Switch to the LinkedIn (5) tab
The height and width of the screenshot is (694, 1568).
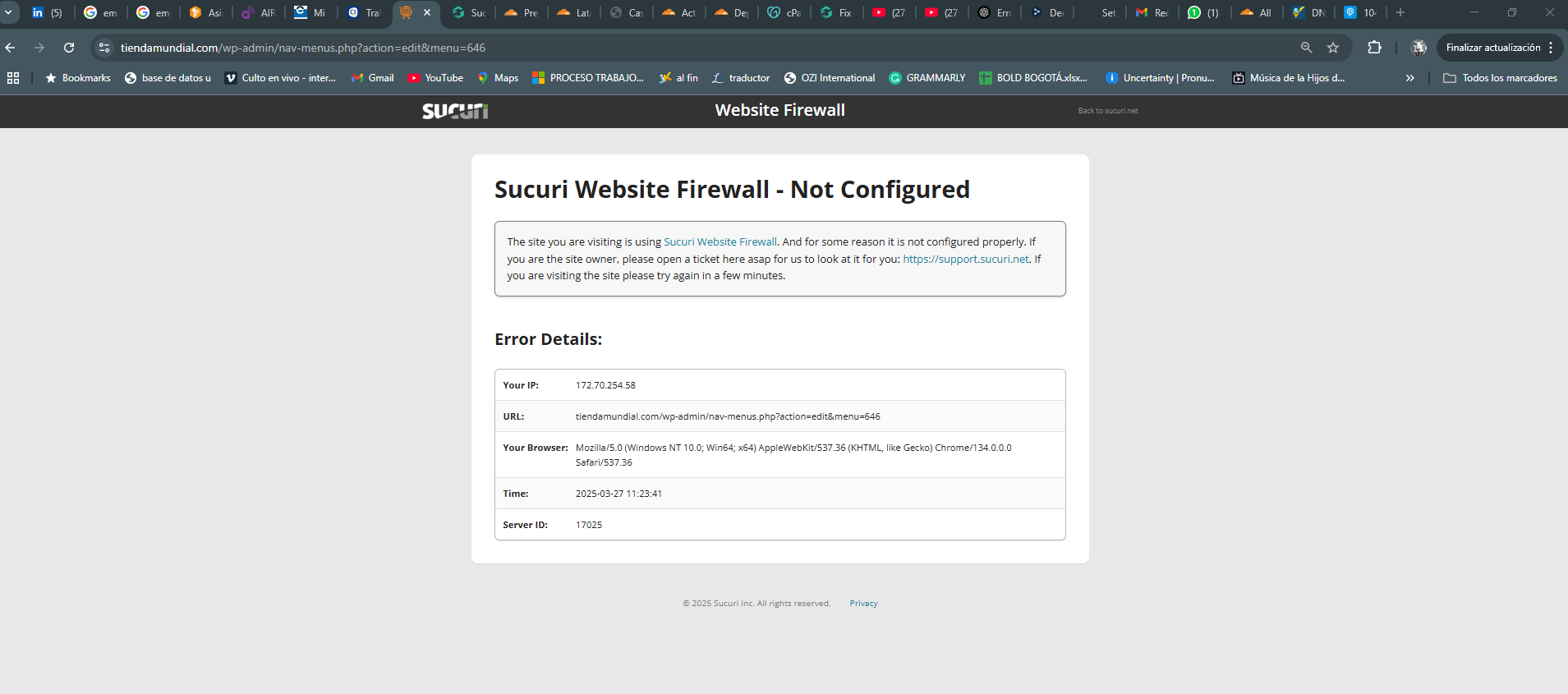pyautogui.click(x=47, y=12)
